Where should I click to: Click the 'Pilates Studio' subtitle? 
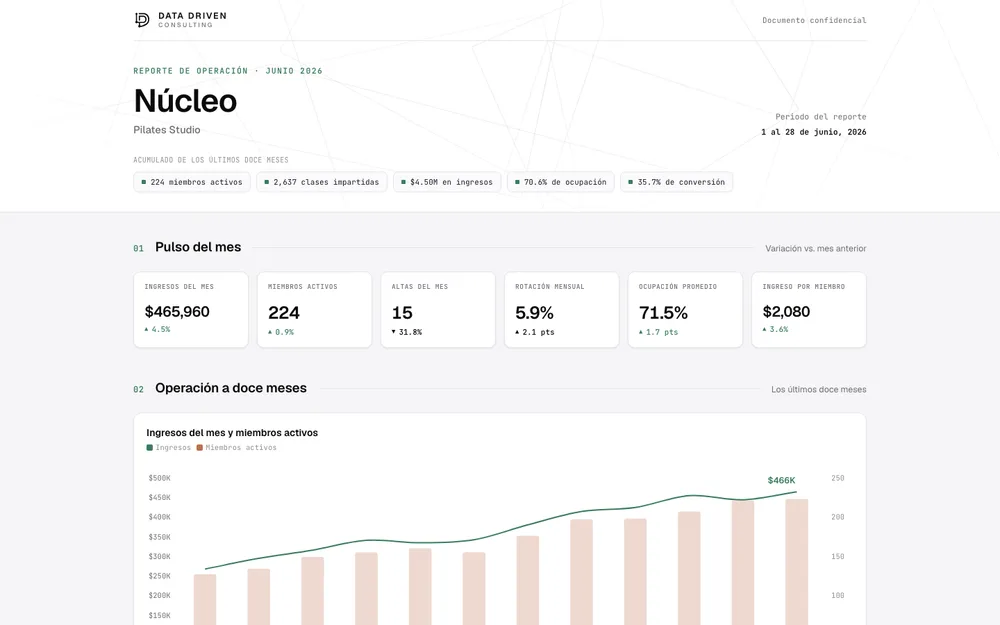pos(166,129)
